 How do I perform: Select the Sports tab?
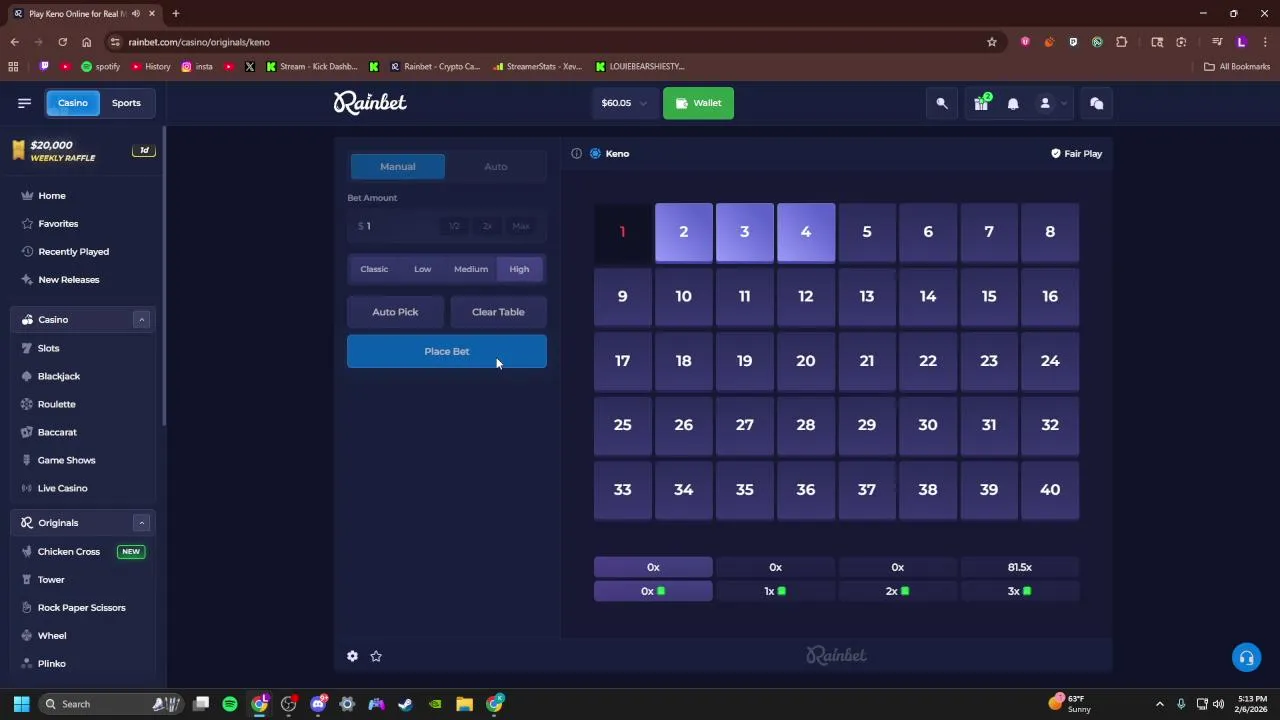tap(126, 103)
